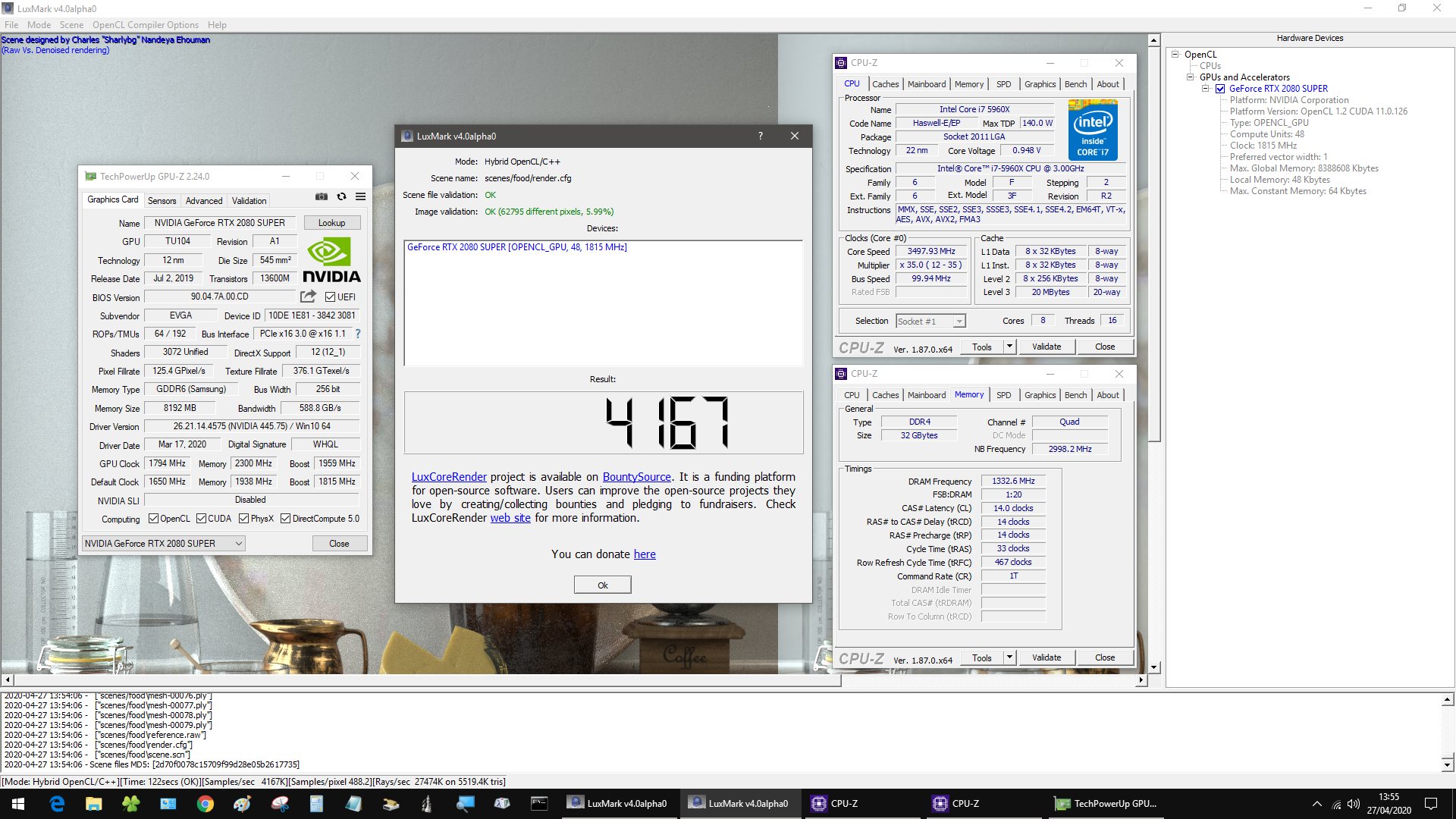
Task: Launch Microsoft Edge from the taskbar
Action: (57, 804)
